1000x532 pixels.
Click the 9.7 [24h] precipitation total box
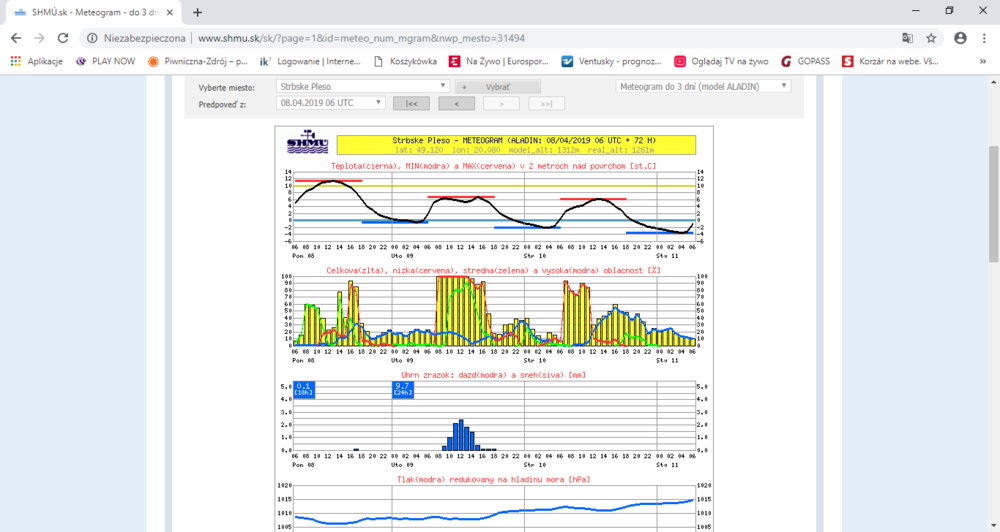(403, 390)
